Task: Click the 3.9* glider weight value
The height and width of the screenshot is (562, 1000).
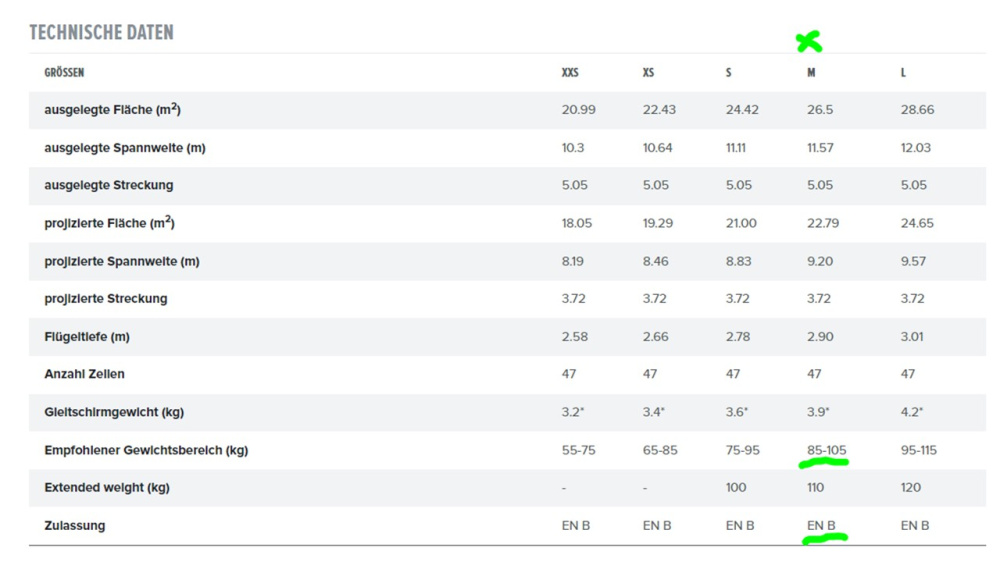Action: [x=818, y=412]
